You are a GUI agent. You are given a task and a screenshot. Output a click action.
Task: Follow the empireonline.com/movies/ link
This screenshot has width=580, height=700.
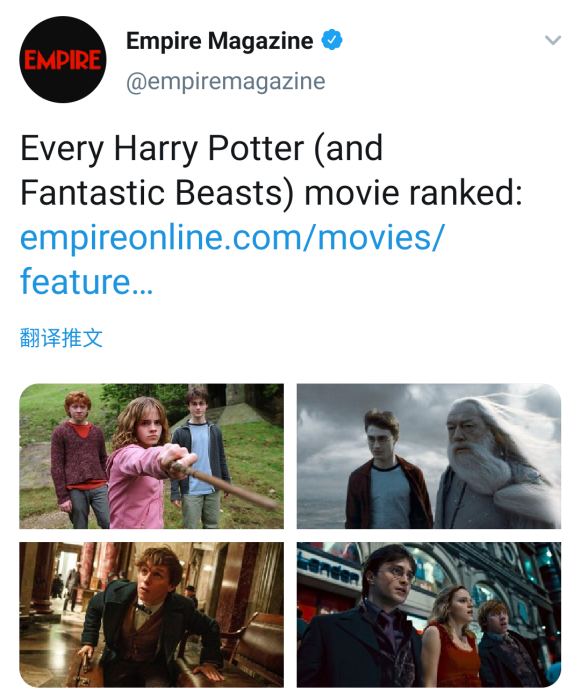pos(232,237)
